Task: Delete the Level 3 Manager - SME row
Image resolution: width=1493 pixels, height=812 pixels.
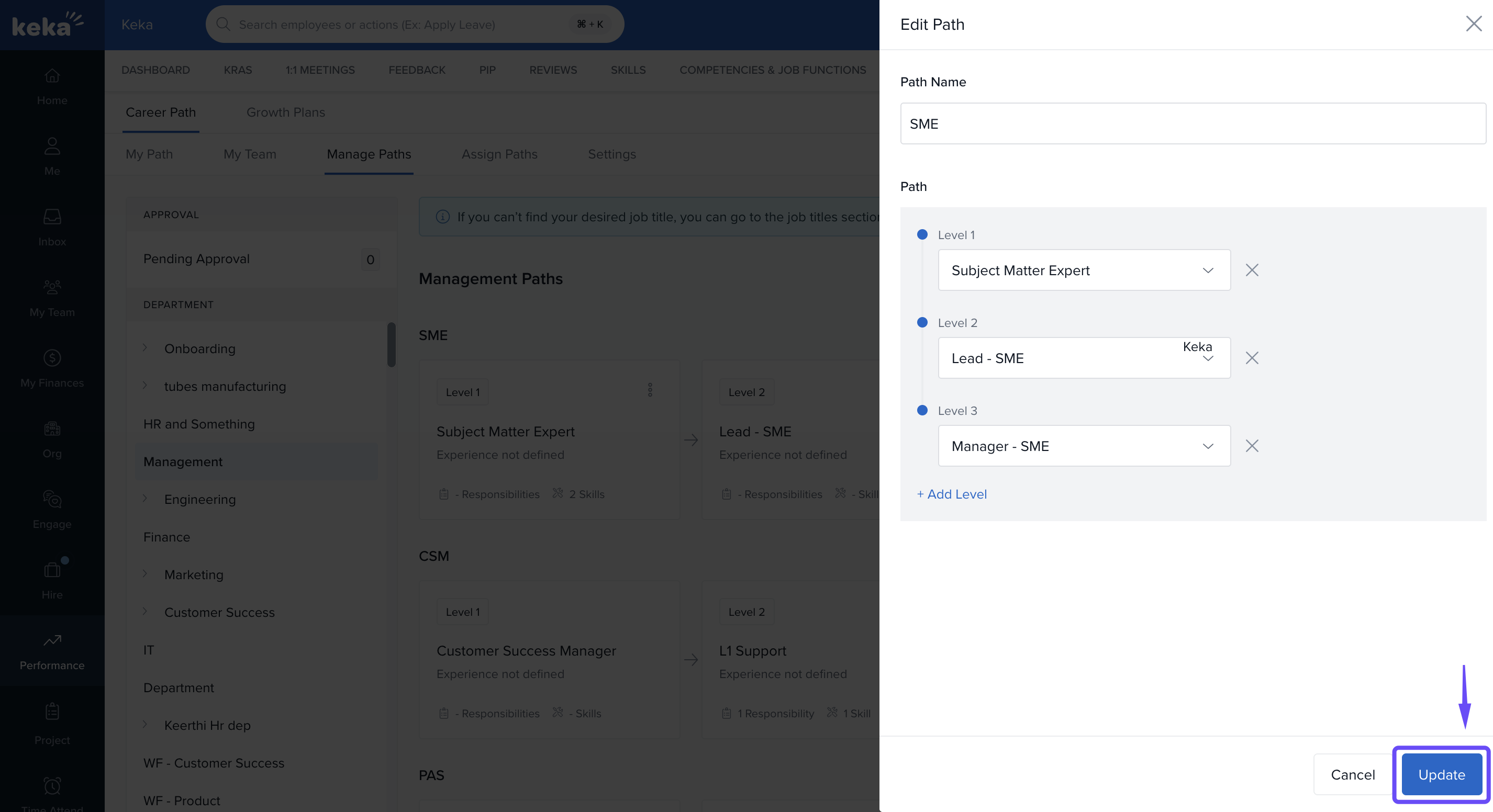Action: pyautogui.click(x=1252, y=446)
